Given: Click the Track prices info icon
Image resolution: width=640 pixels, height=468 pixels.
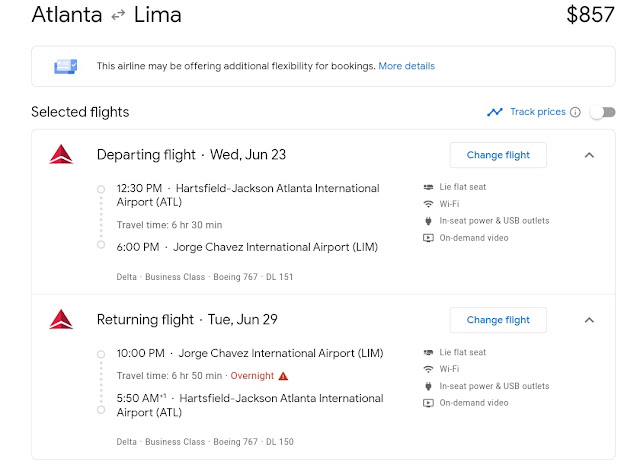Looking at the screenshot, I should (x=575, y=112).
